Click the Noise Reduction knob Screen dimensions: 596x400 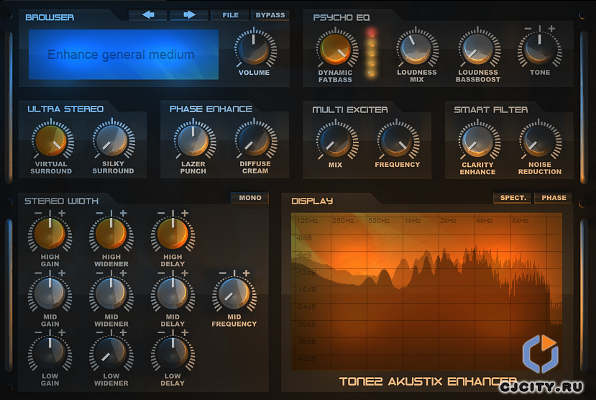coord(539,141)
